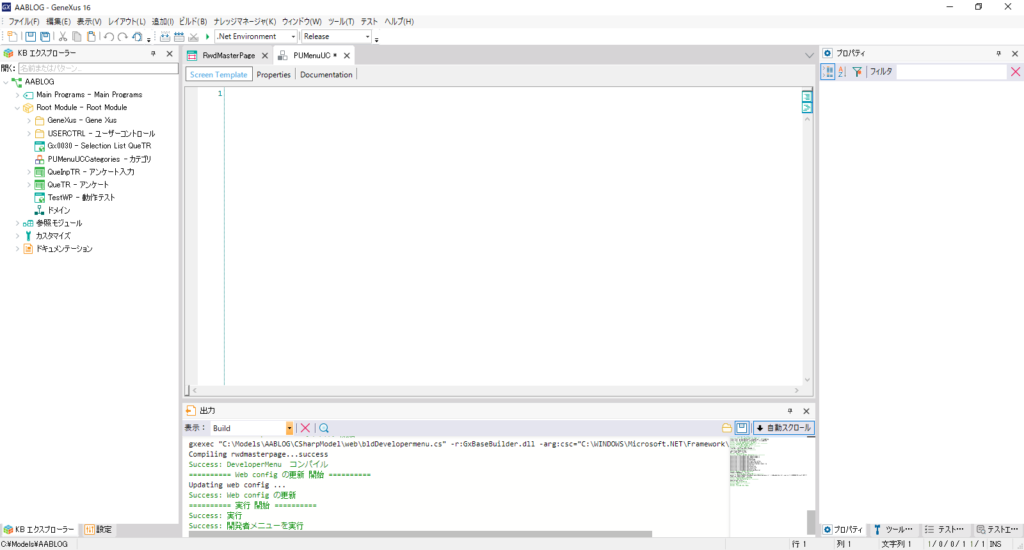Viewport: 1024px width, 550px height.
Task: Open the Build output source dropdown
Action: point(289,428)
